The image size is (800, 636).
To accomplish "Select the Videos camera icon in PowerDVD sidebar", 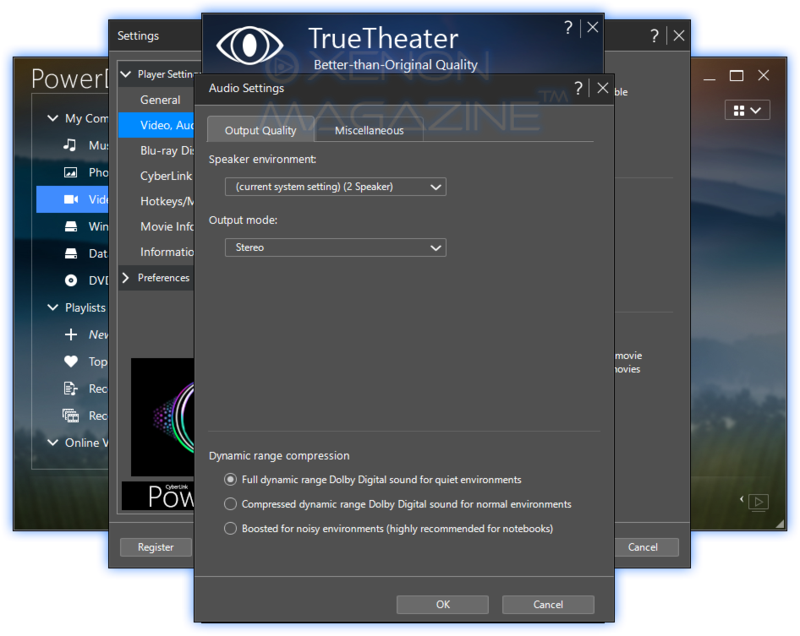I will click(x=71, y=199).
